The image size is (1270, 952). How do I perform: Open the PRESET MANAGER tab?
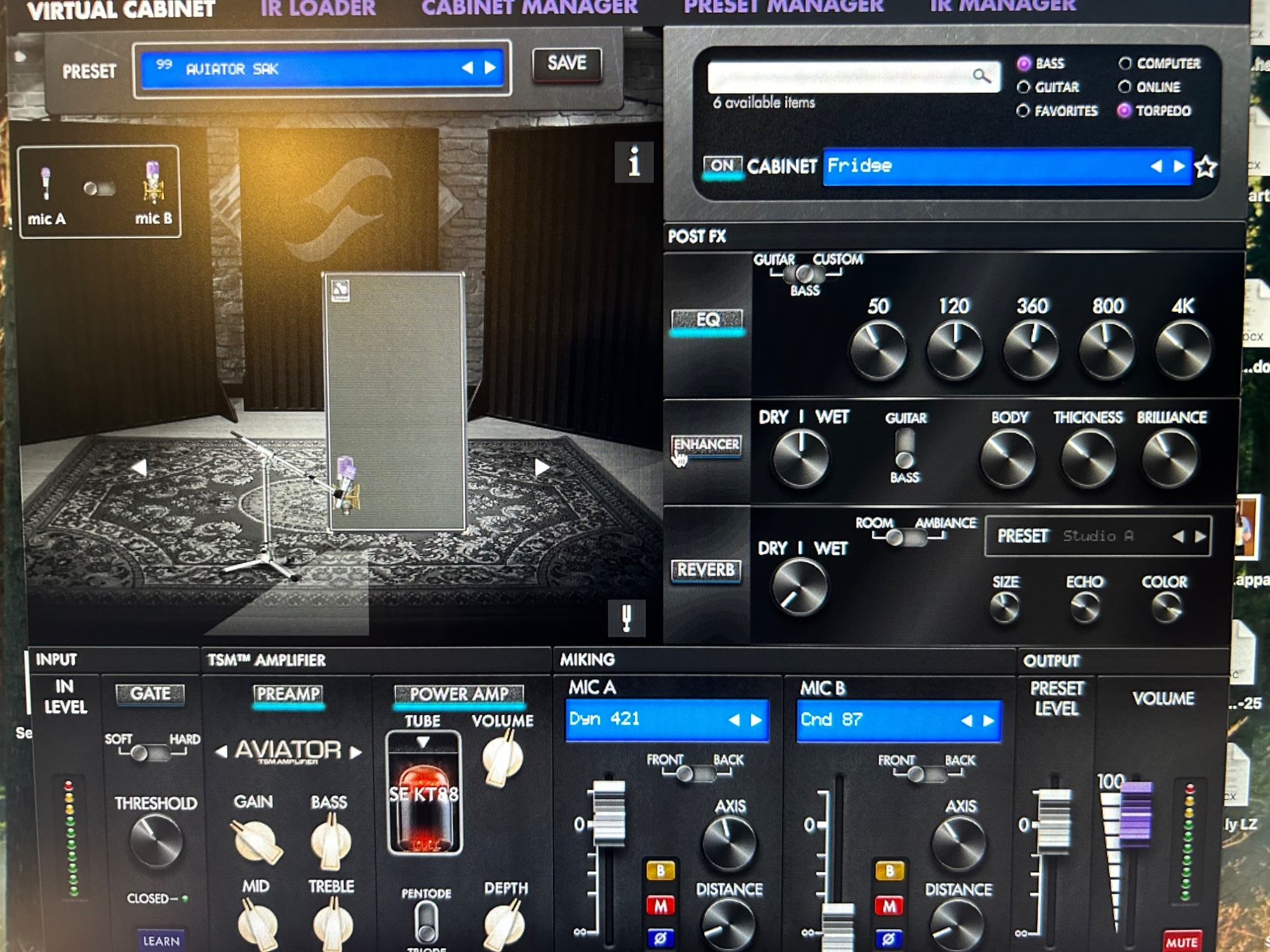784,7
